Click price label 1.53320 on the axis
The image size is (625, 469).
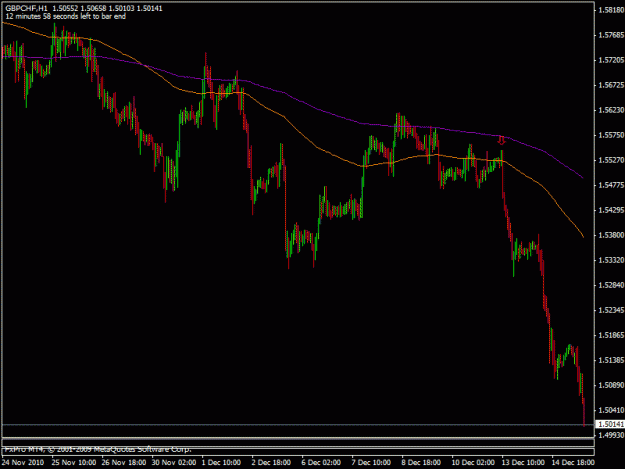pyautogui.click(x=611, y=260)
